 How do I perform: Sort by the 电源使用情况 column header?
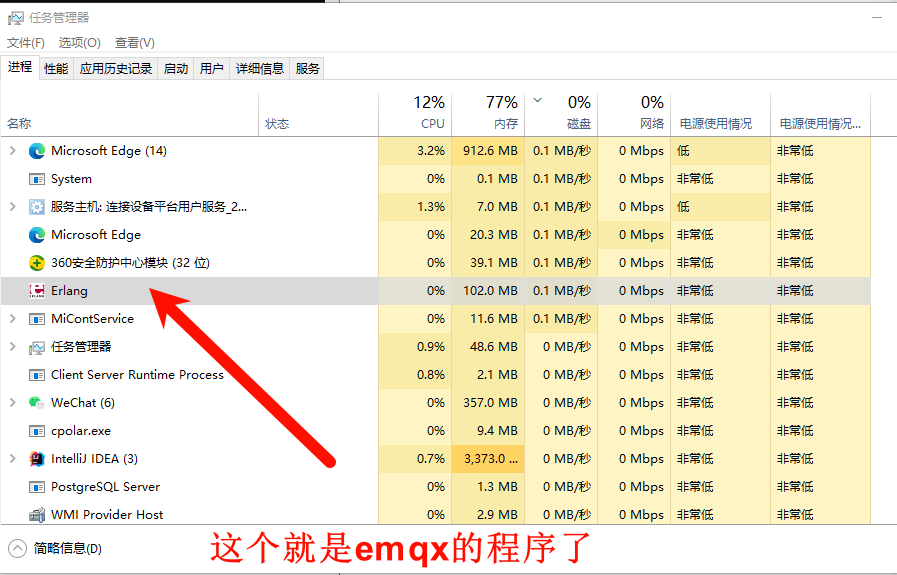click(720, 114)
